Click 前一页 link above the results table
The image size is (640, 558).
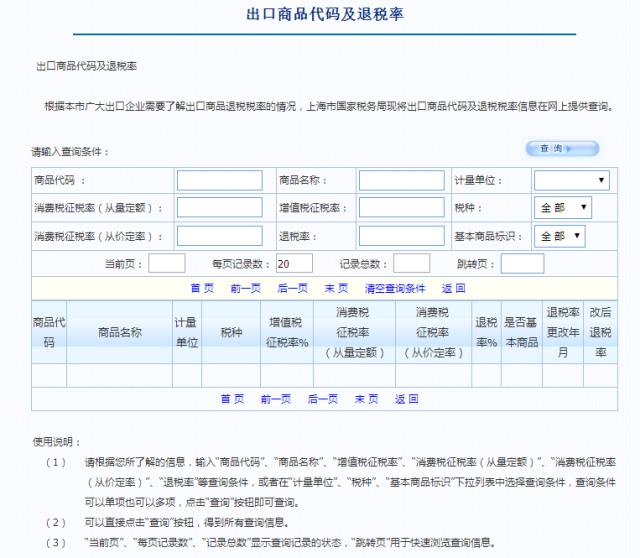[x=245, y=288]
